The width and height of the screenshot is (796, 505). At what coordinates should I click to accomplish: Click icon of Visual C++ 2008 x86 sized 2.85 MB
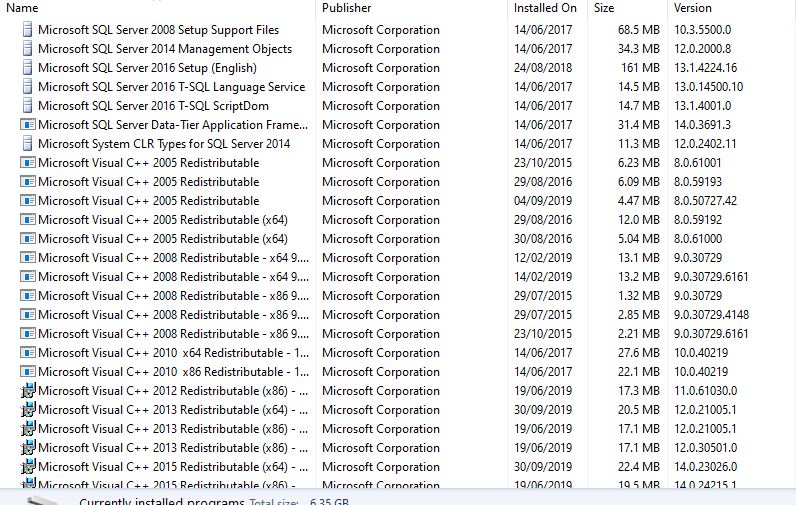tap(28, 315)
